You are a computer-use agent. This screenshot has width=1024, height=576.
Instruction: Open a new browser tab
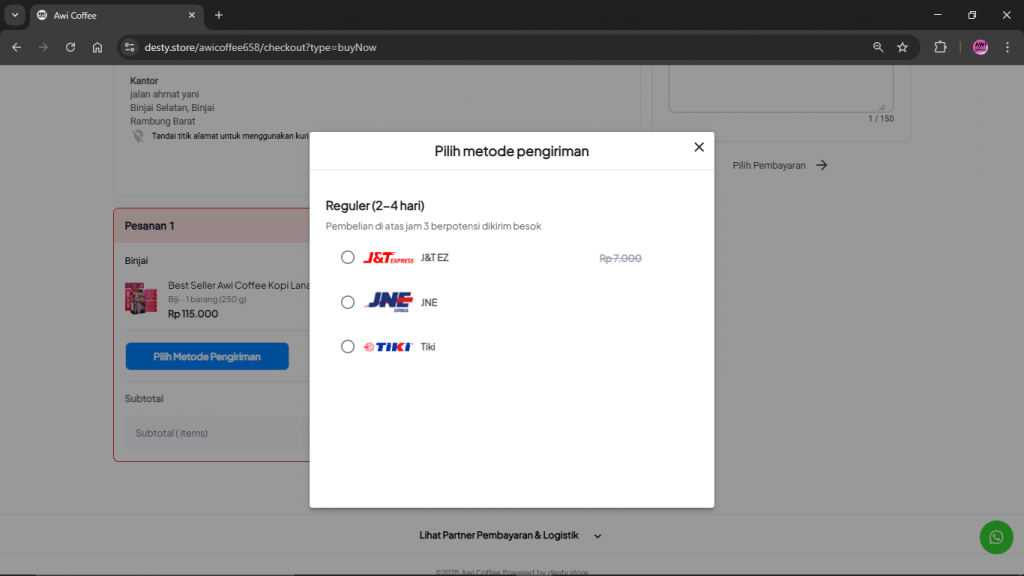(x=219, y=15)
